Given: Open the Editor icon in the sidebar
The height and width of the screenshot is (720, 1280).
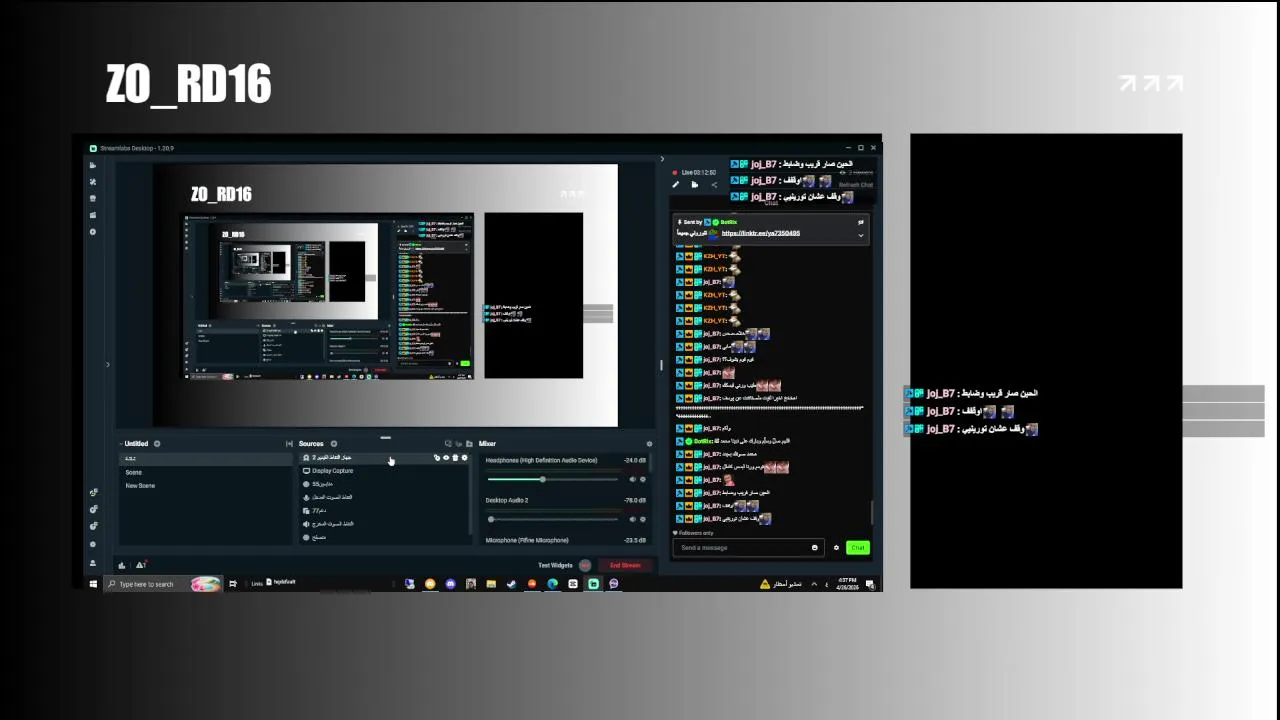Looking at the screenshot, I should click(x=93, y=165).
